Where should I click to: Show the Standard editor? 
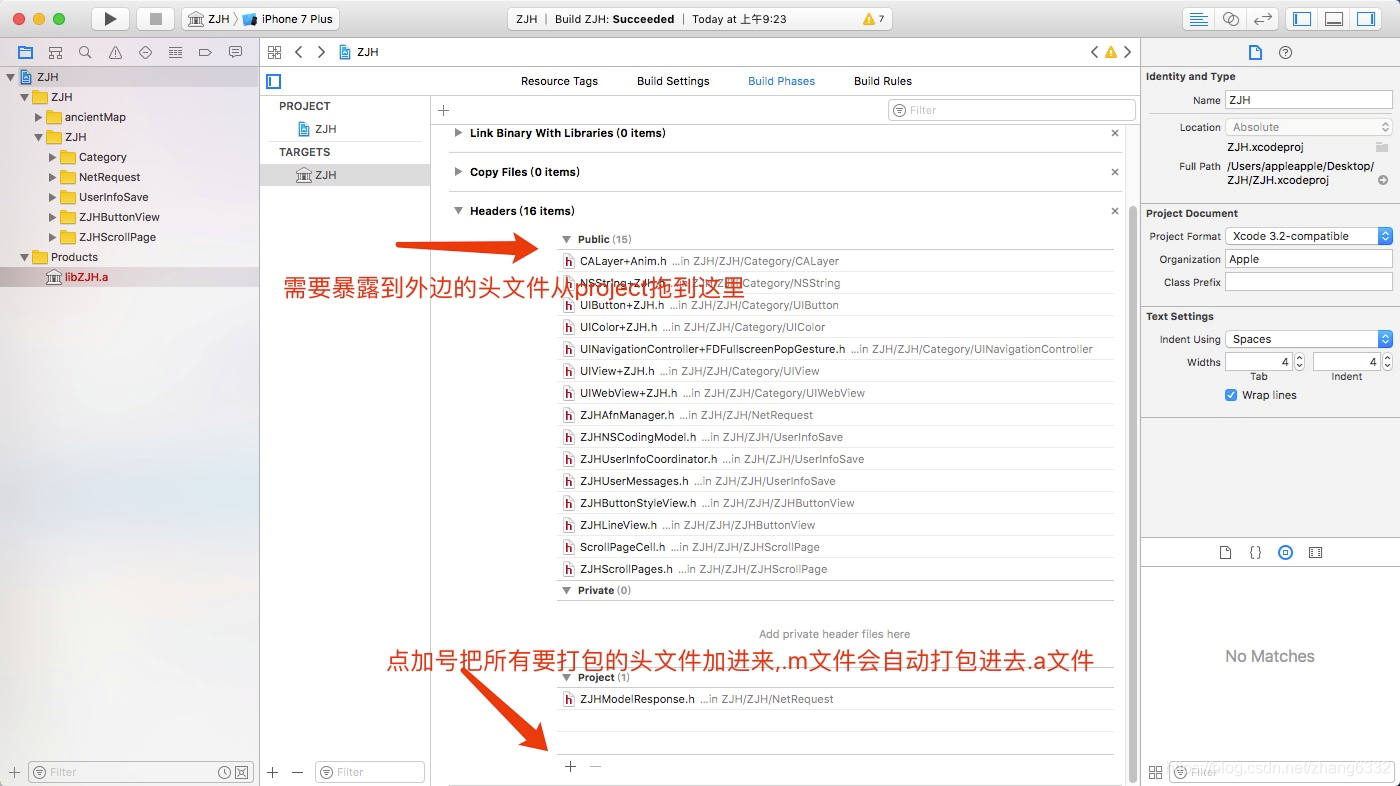(x=1197, y=19)
